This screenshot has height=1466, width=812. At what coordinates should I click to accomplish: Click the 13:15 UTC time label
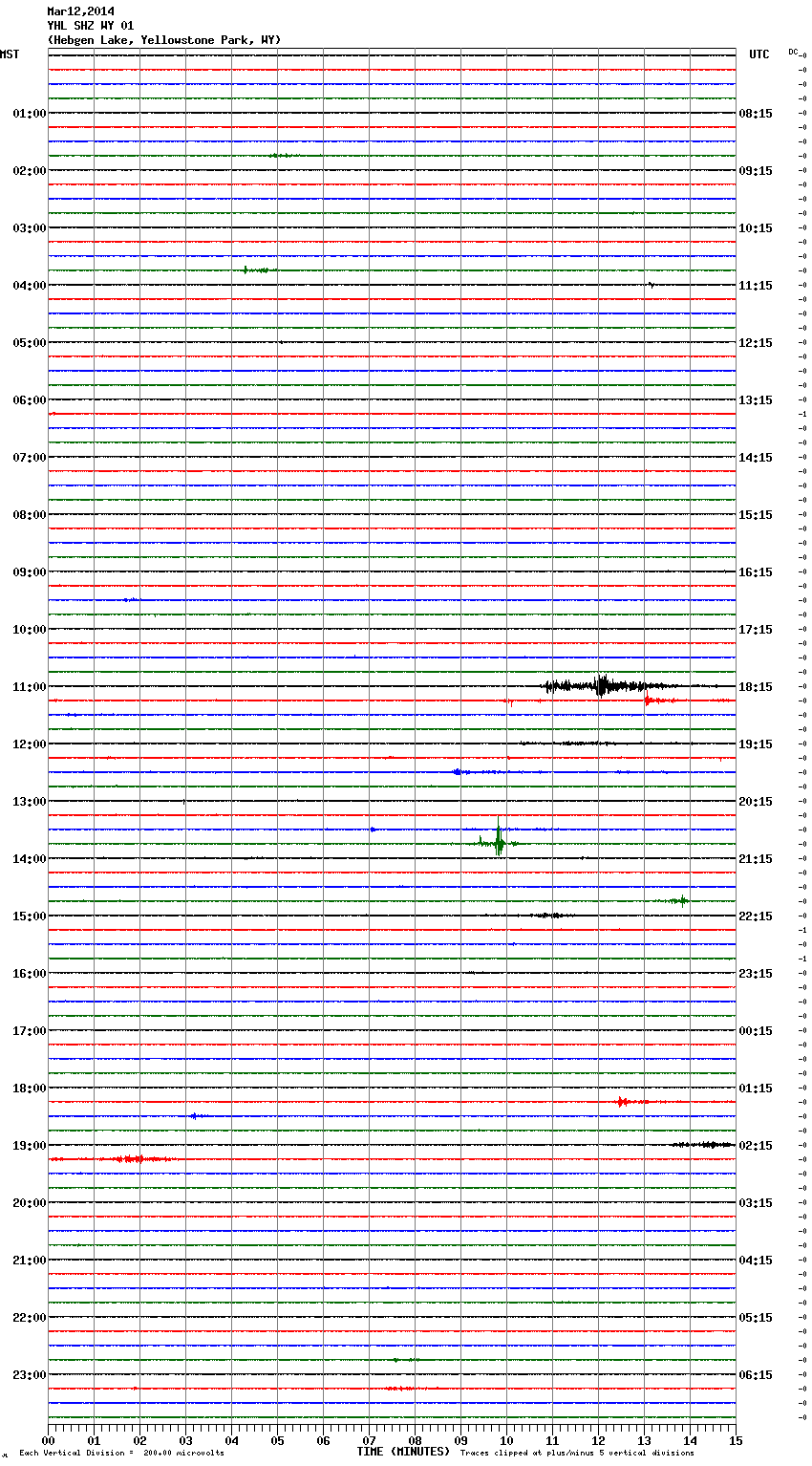[x=756, y=400]
